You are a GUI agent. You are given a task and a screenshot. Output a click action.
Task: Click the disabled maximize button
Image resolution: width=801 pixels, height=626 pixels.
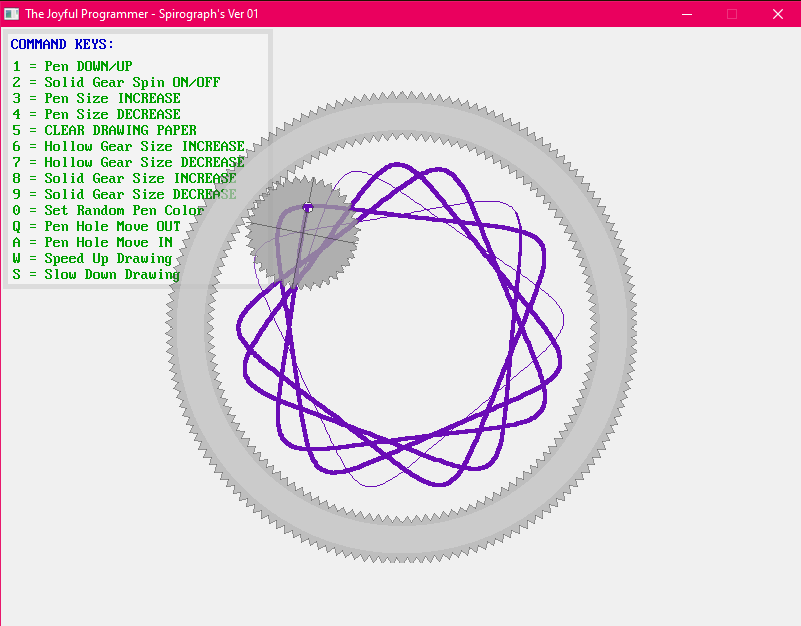[732, 14]
